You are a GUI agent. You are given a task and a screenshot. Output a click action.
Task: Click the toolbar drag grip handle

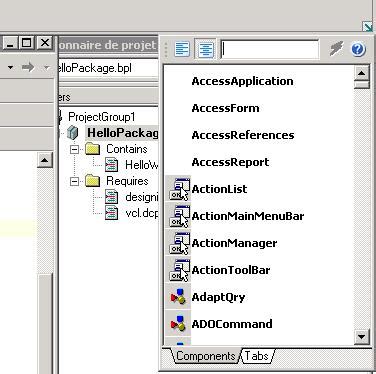point(166,50)
